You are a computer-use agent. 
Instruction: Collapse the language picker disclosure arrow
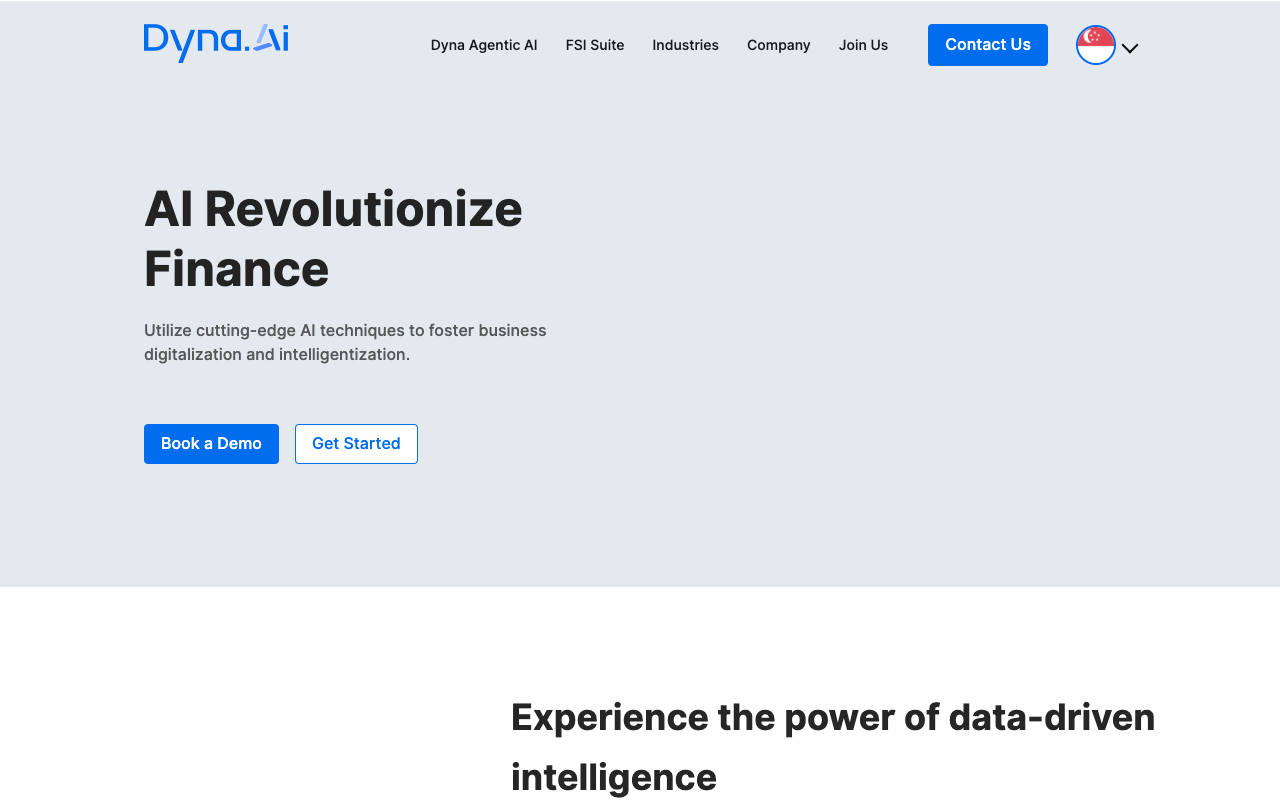(1130, 47)
